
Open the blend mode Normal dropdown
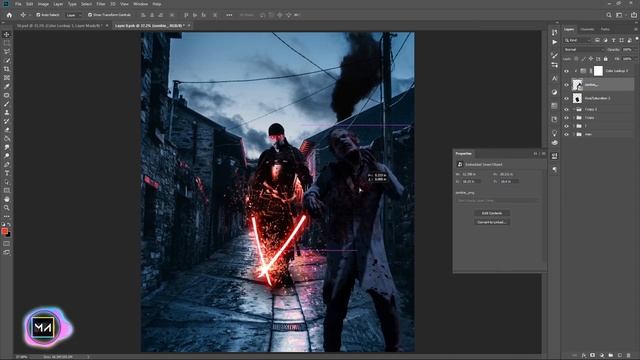(583, 49)
